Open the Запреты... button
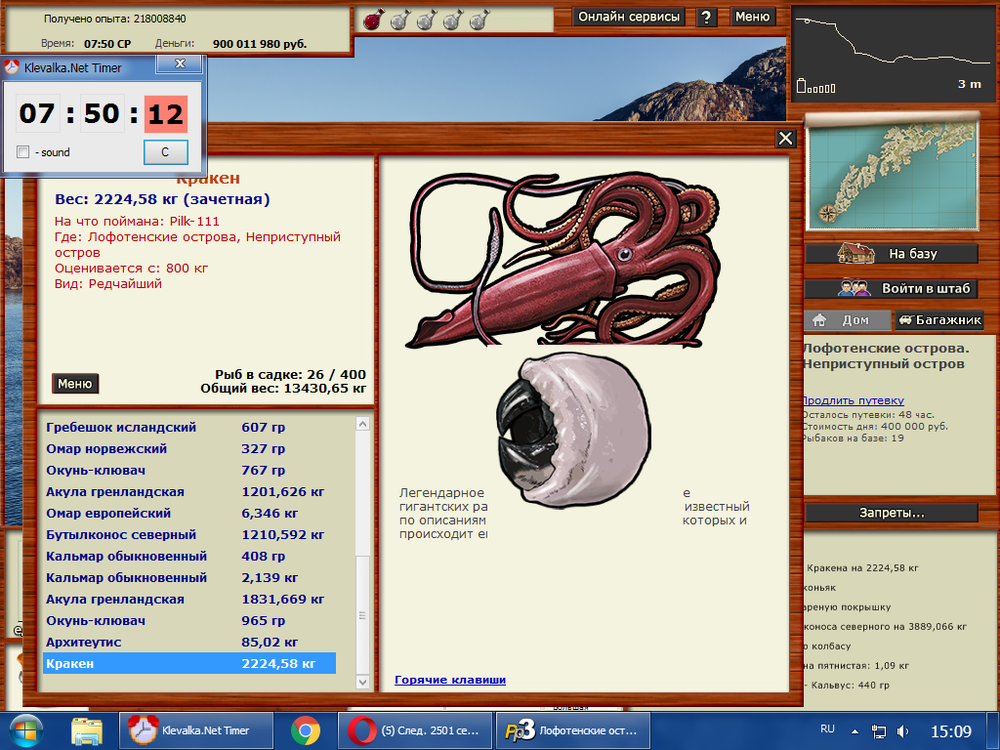 point(891,513)
